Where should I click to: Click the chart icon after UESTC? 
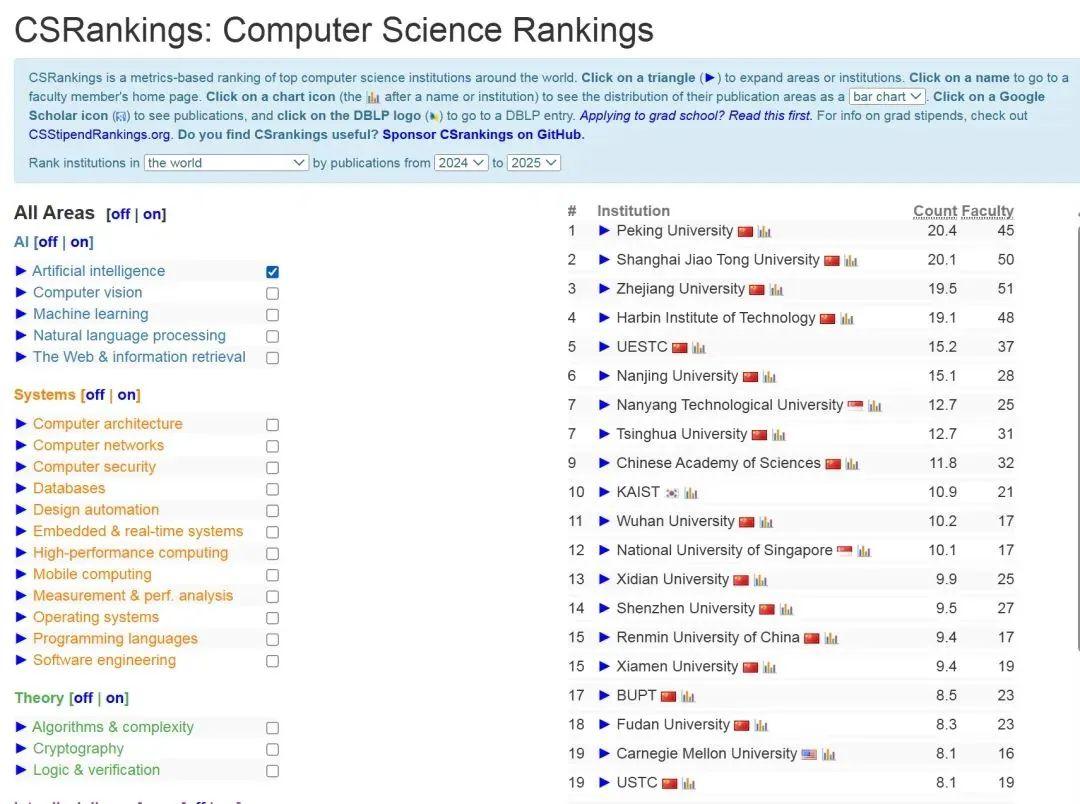[699, 348]
